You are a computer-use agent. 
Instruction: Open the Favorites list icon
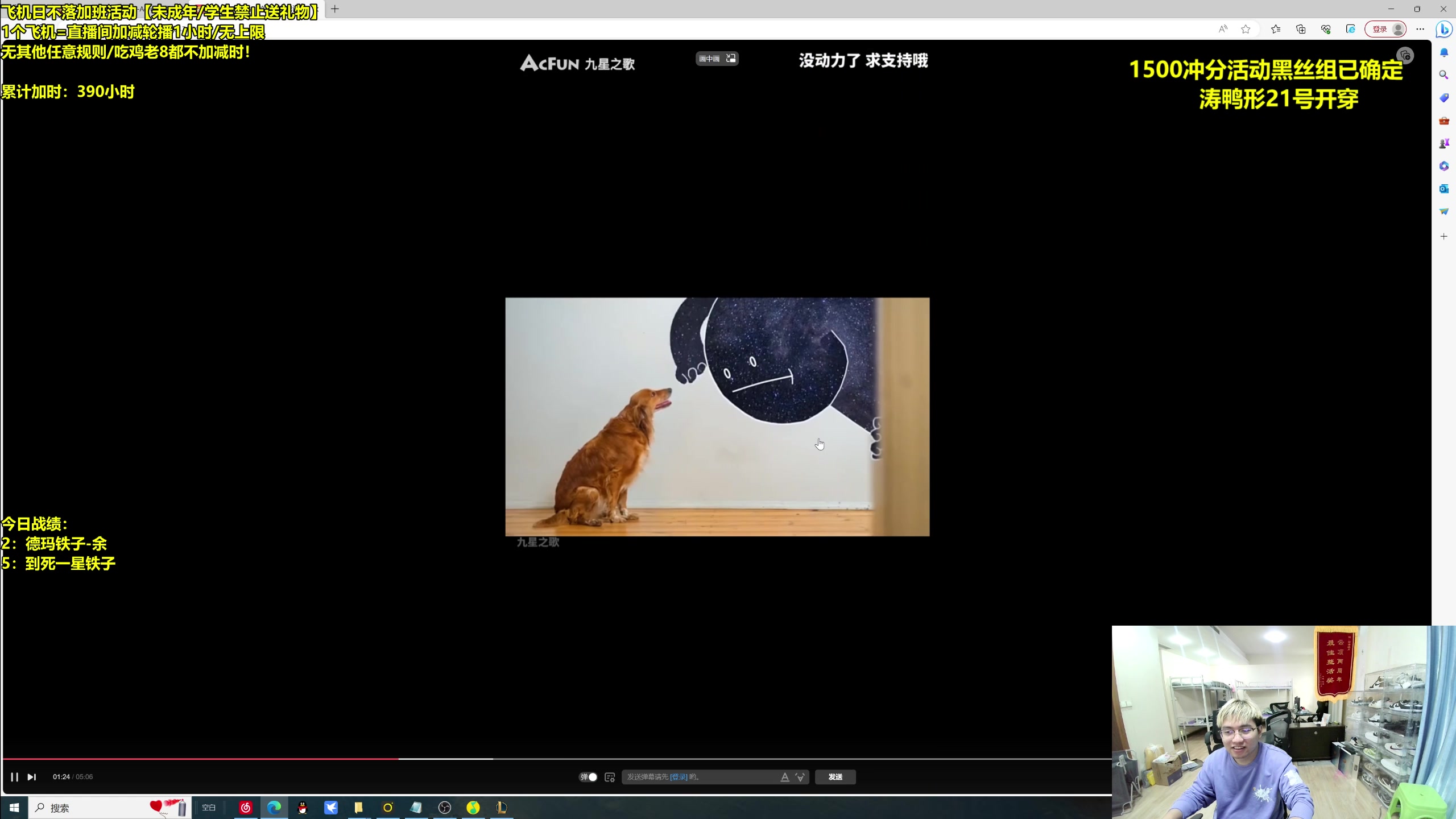point(1276,29)
